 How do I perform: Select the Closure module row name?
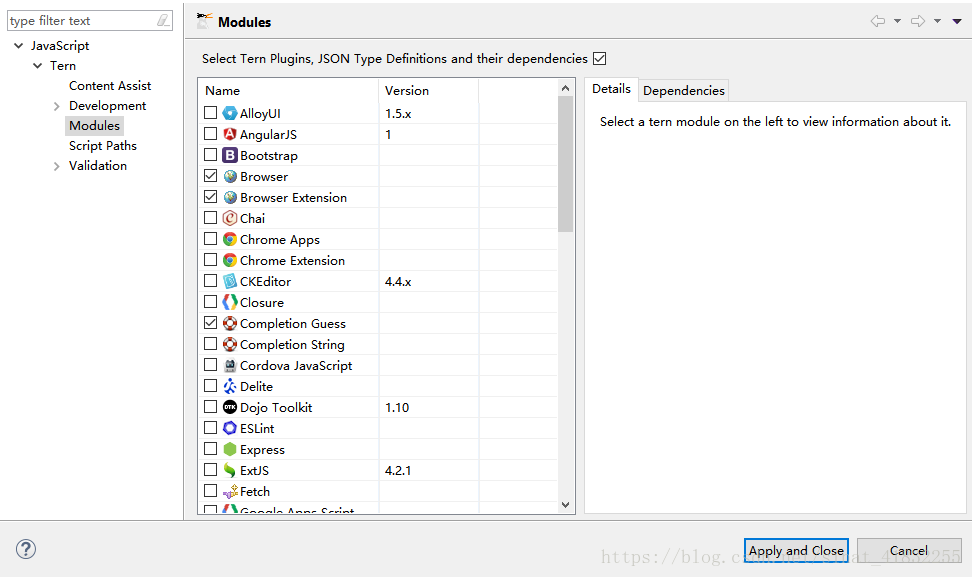(x=262, y=302)
